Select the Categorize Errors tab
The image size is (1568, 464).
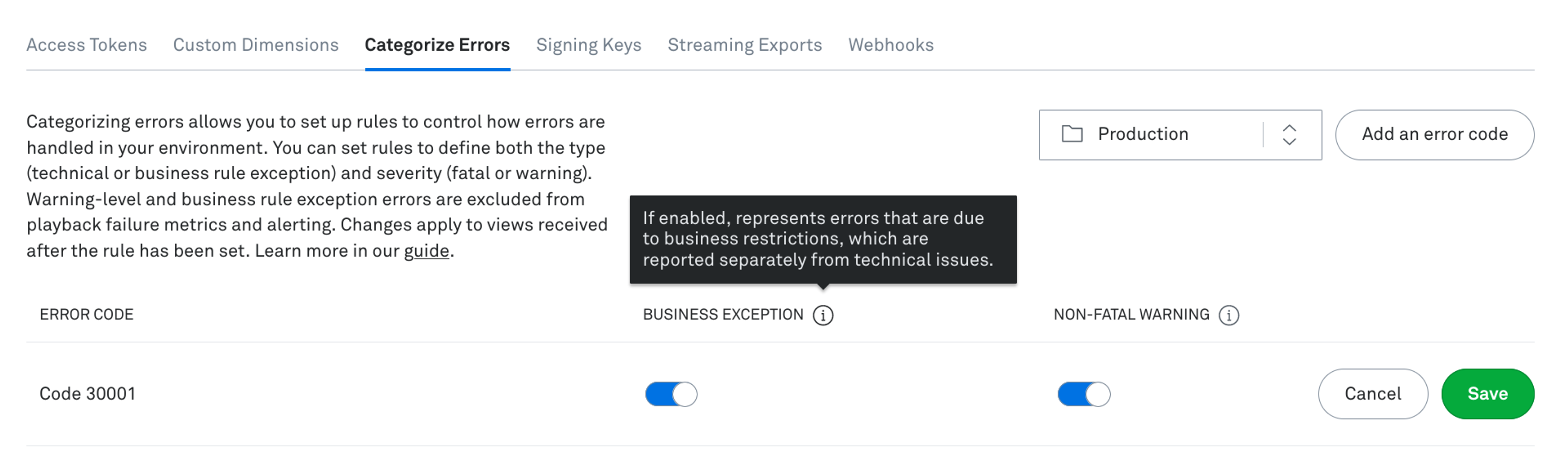[437, 44]
